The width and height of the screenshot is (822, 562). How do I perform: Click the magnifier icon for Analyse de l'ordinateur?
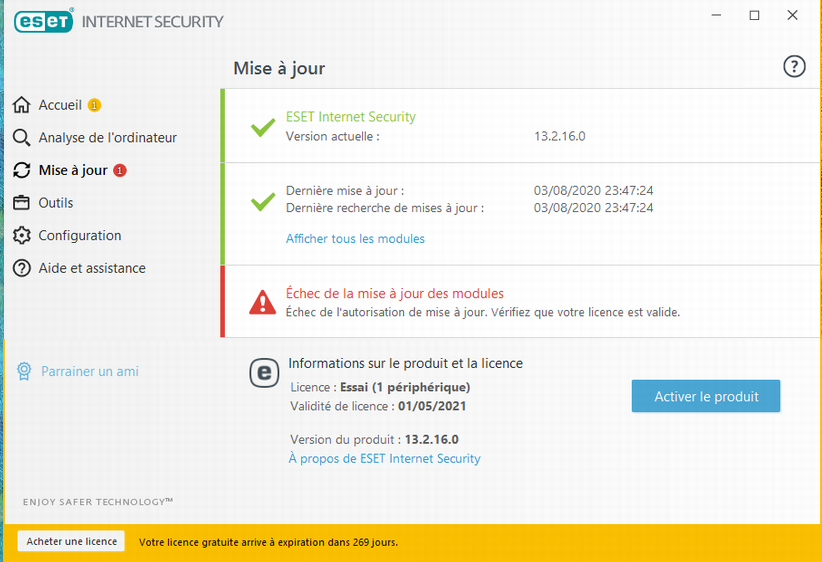21,137
